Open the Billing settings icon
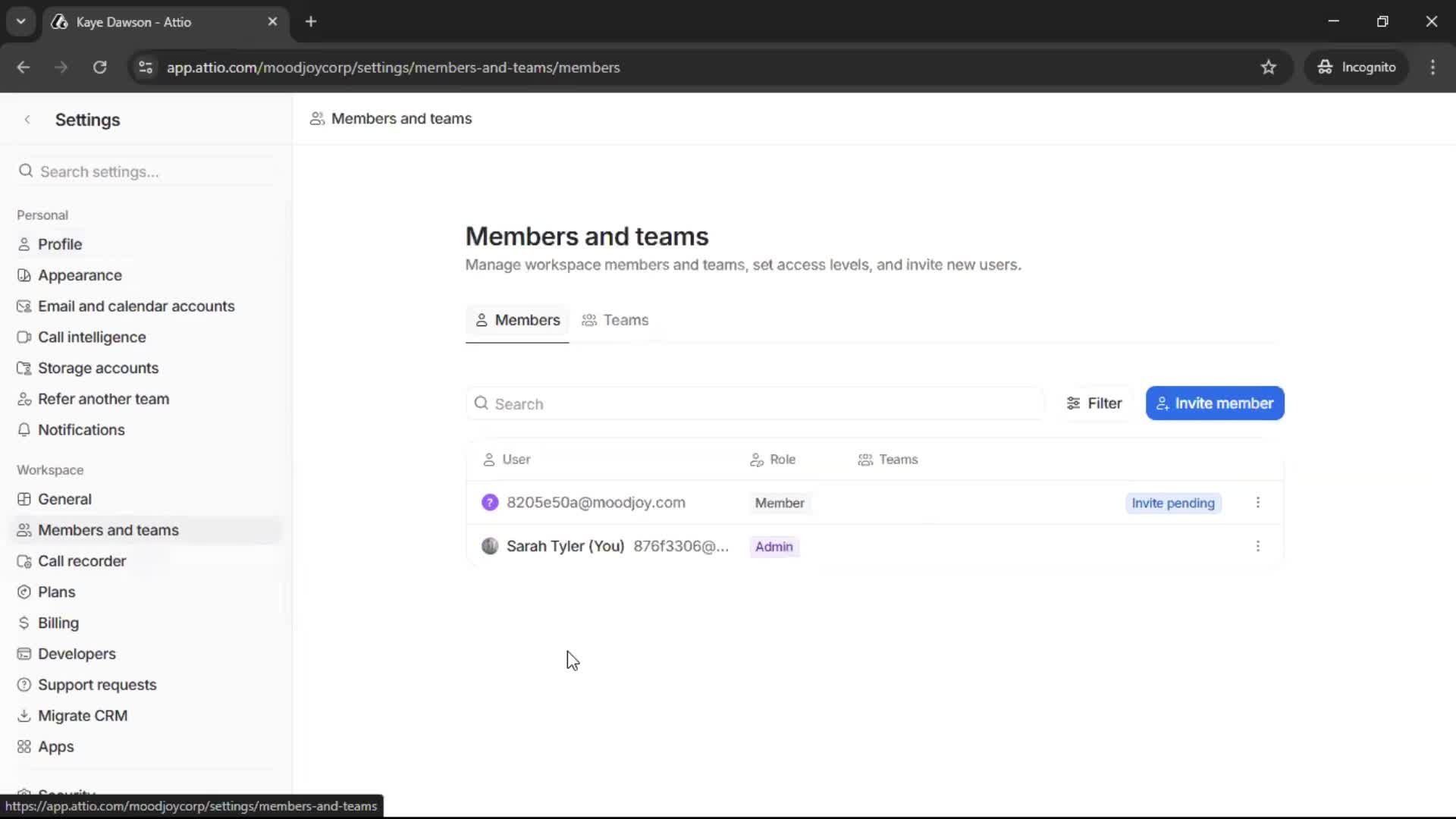 click(x=25, y=623)
